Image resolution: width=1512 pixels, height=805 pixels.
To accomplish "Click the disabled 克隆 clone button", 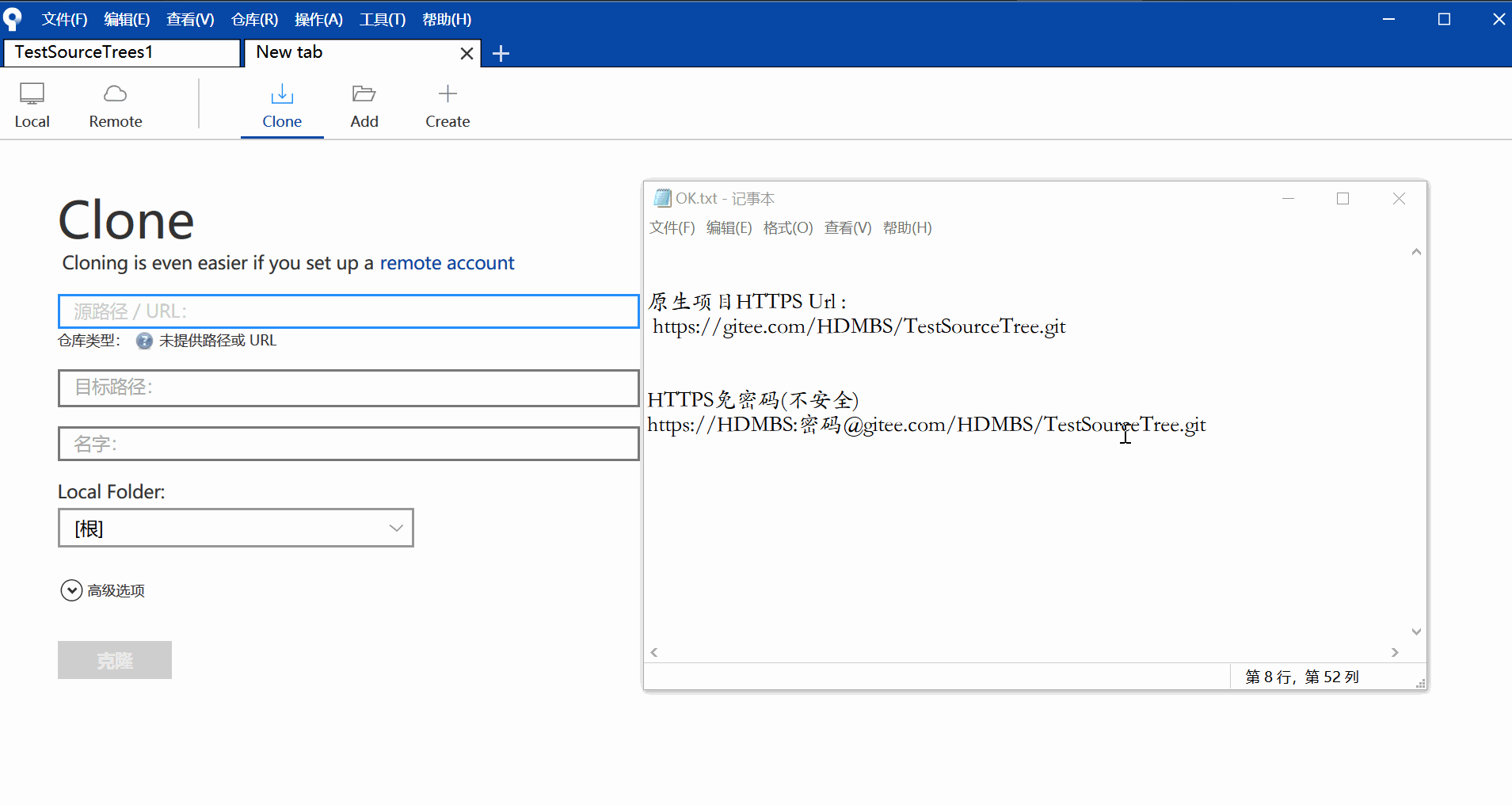I will point(115,660).
